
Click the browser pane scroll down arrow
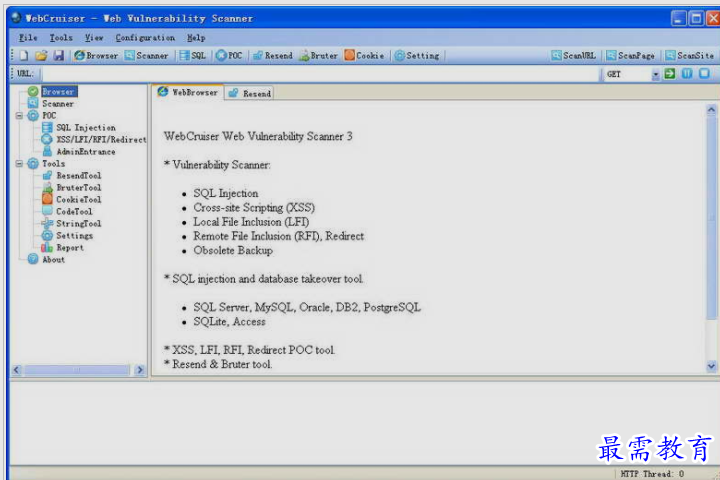(x=711, y=366)
